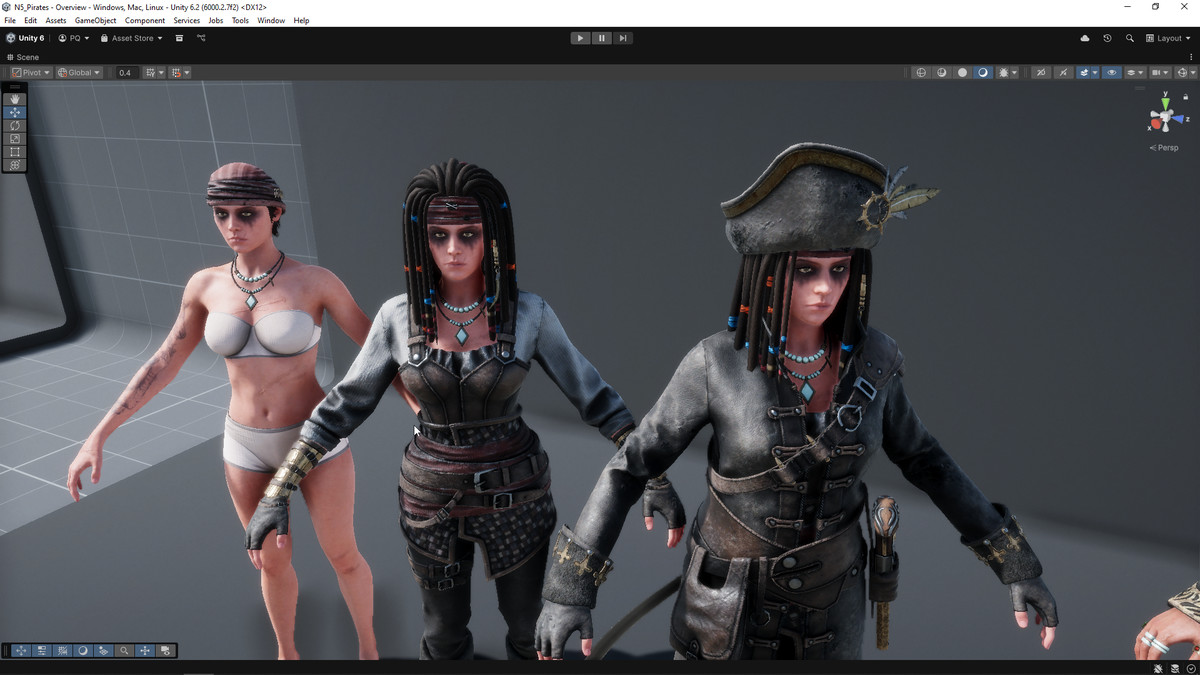Click the grid snap value field
1200x675 pixels.
125,73
